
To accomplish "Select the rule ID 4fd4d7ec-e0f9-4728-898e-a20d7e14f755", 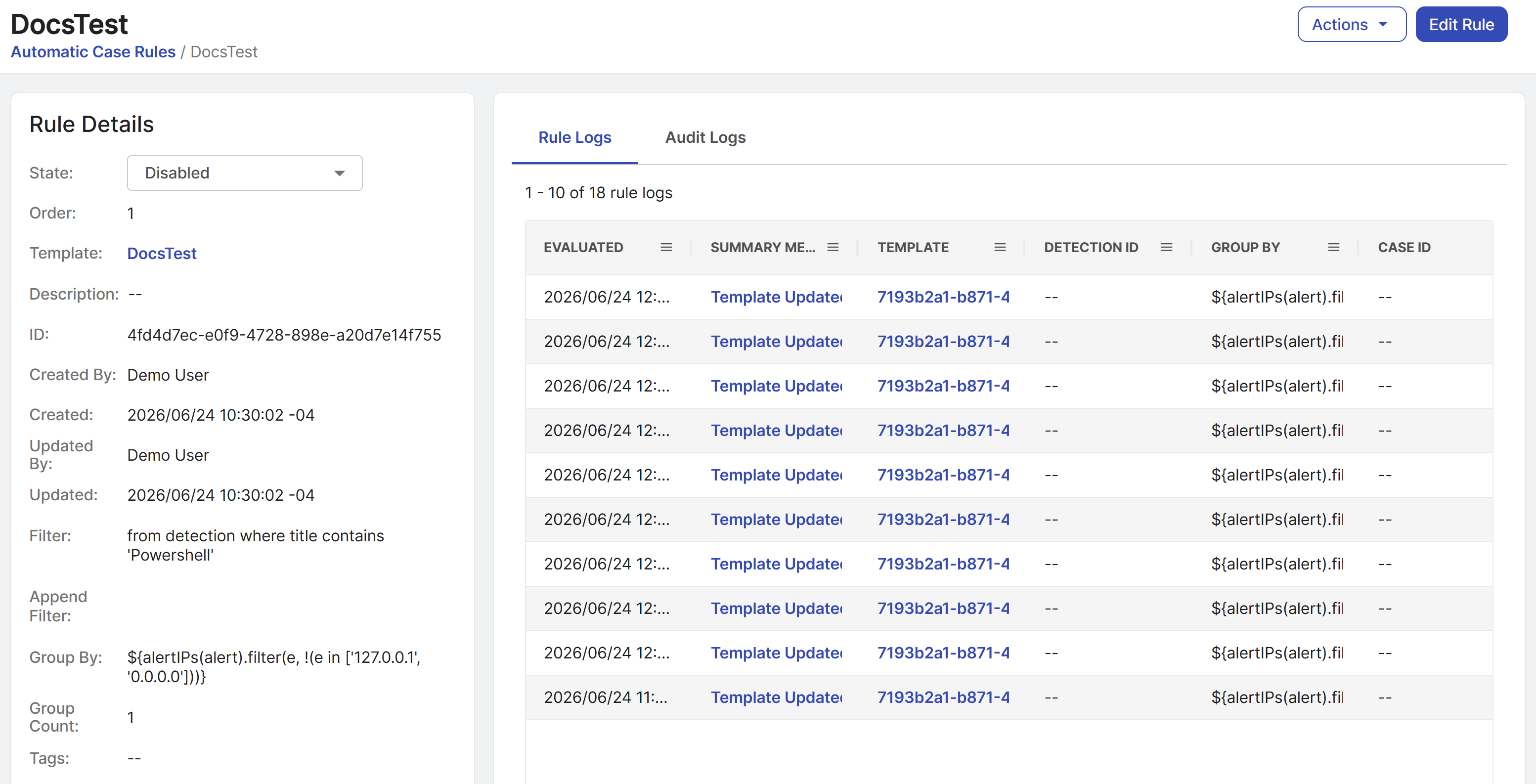I will 284,335.
